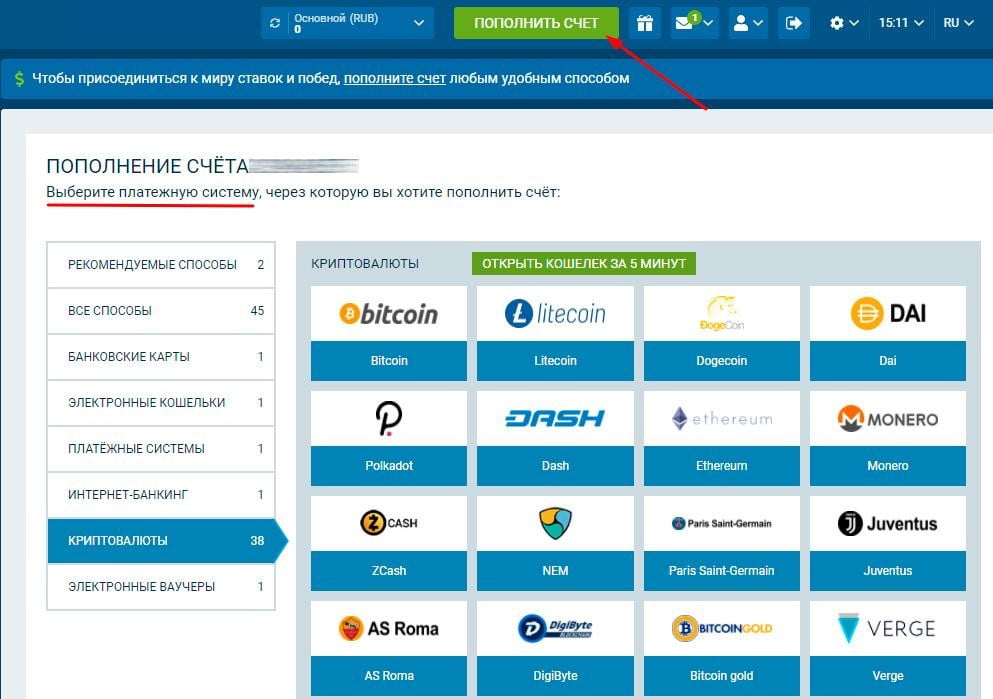This screenshot has height=699, width=993.
Task: Click the ПОПОЛНИТЬ СЧЕТ button
Action: pos(536,22)
